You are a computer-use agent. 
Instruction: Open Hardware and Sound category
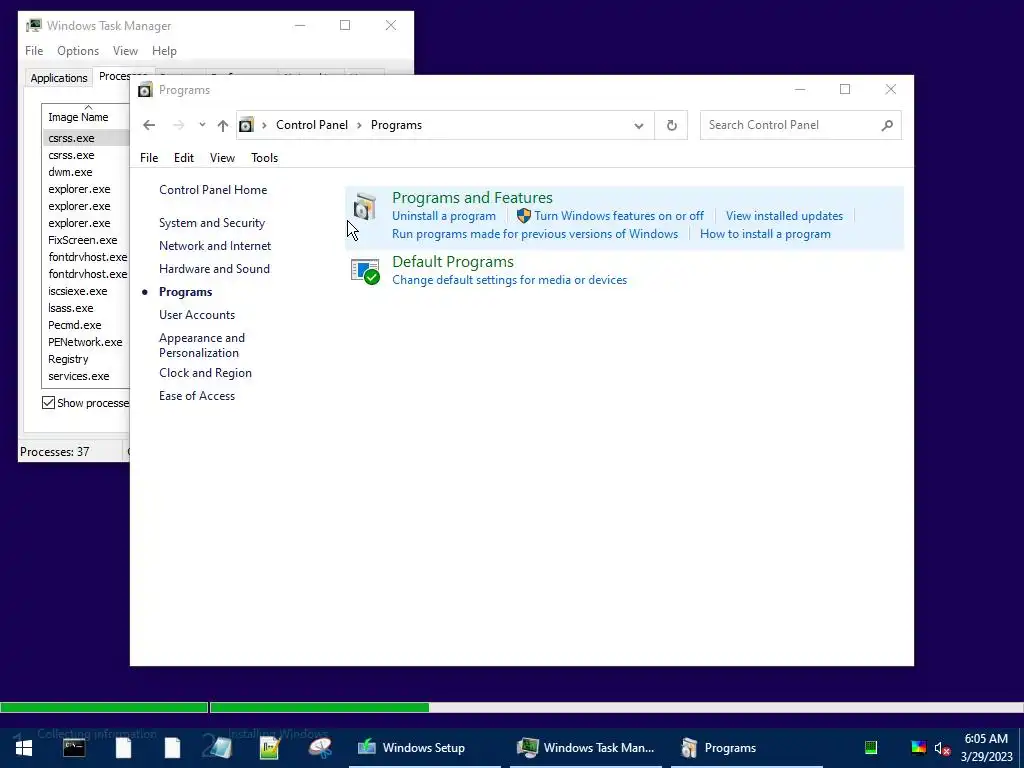[x=214, y=268]
